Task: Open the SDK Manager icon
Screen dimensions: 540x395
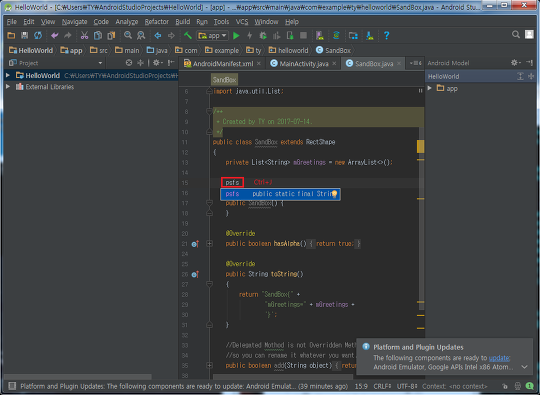Action: 370,35
